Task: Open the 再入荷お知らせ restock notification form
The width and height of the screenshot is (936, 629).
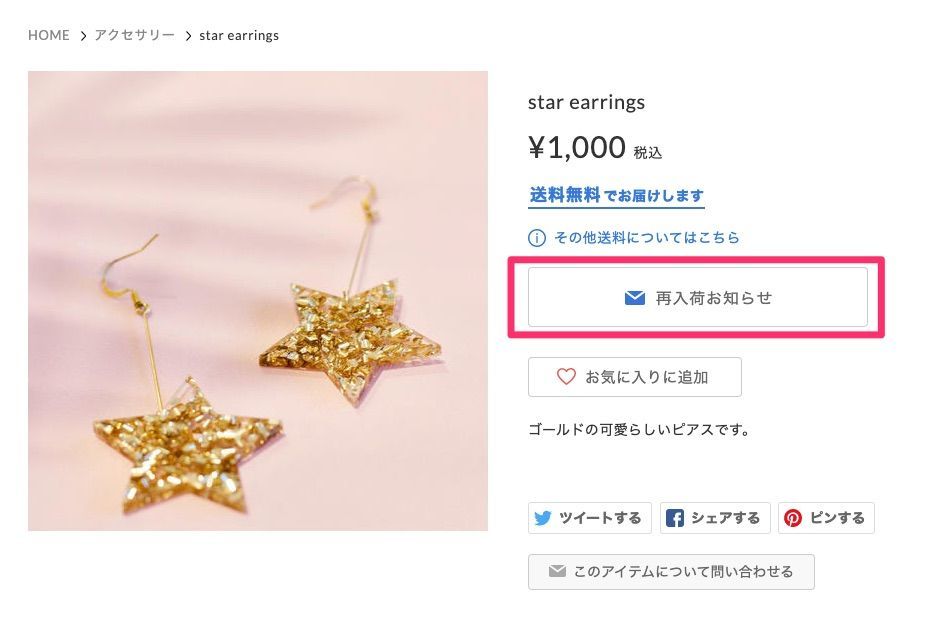Action: click(x=697, y=296)
